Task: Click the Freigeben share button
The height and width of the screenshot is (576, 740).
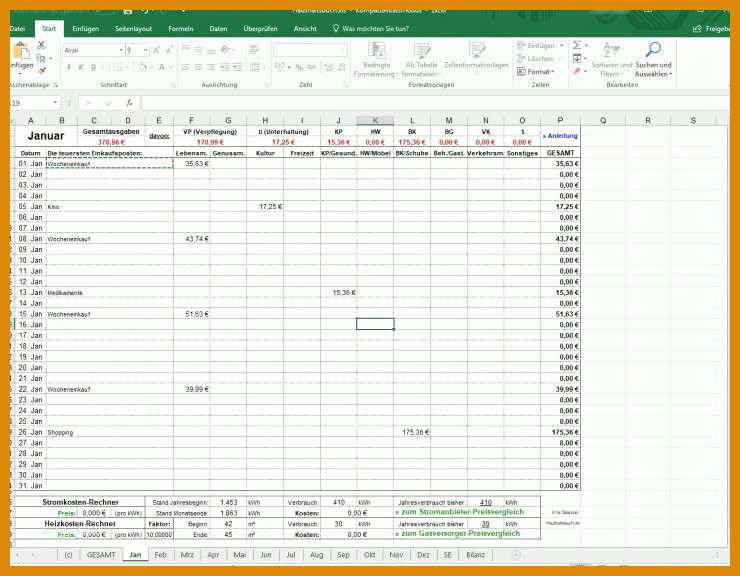Action: point(712,29)
